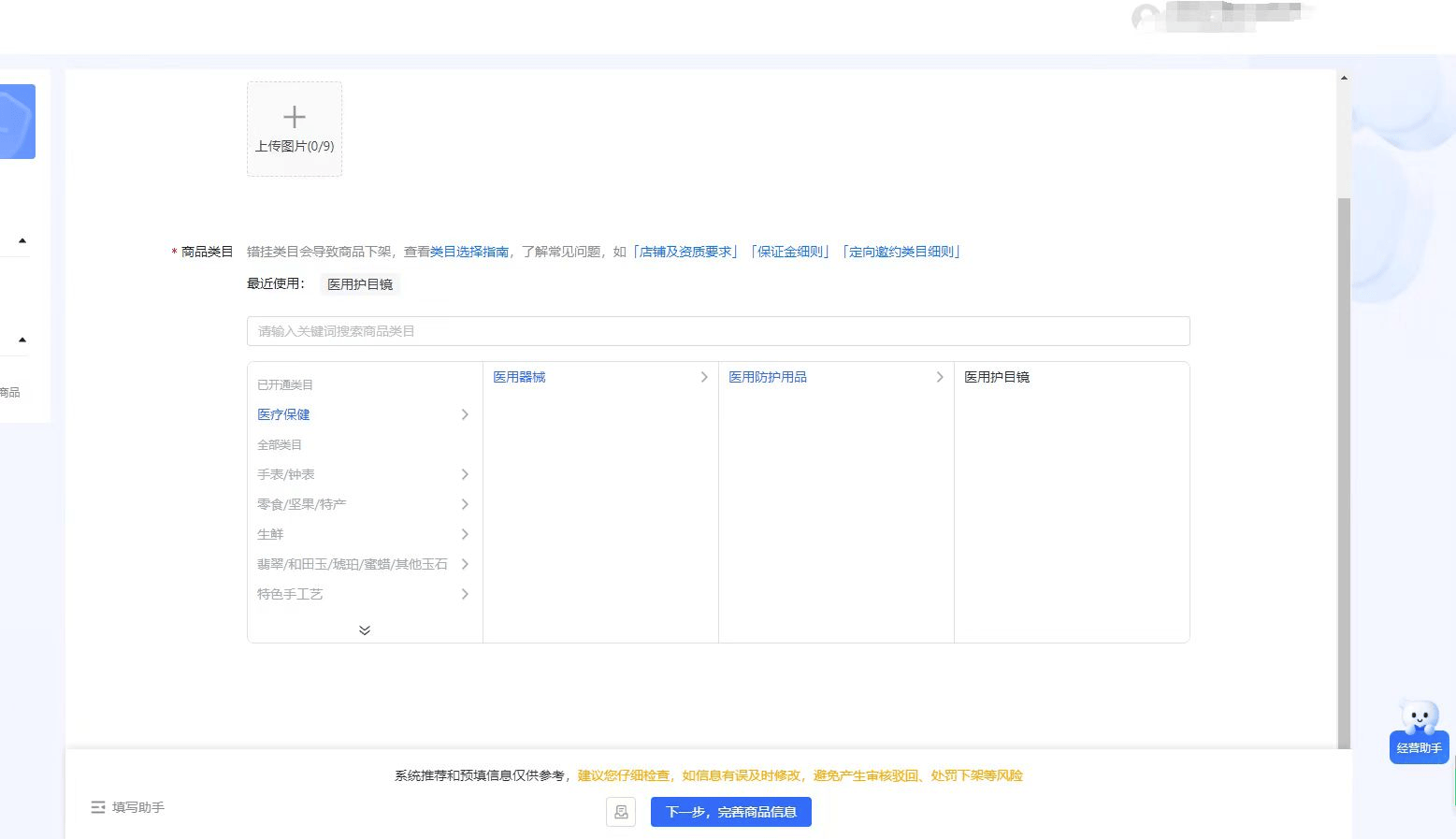The image size is (1456, 839).
Task: Click the blue shield icon in sidebar
Action: click(17, 122)
